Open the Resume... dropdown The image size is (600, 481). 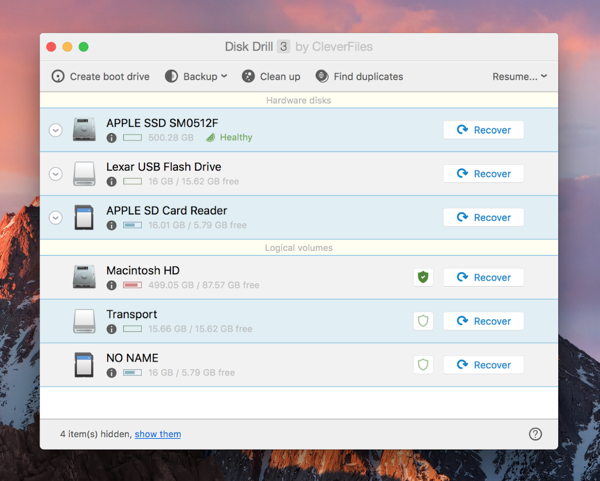tap(519, 77)
